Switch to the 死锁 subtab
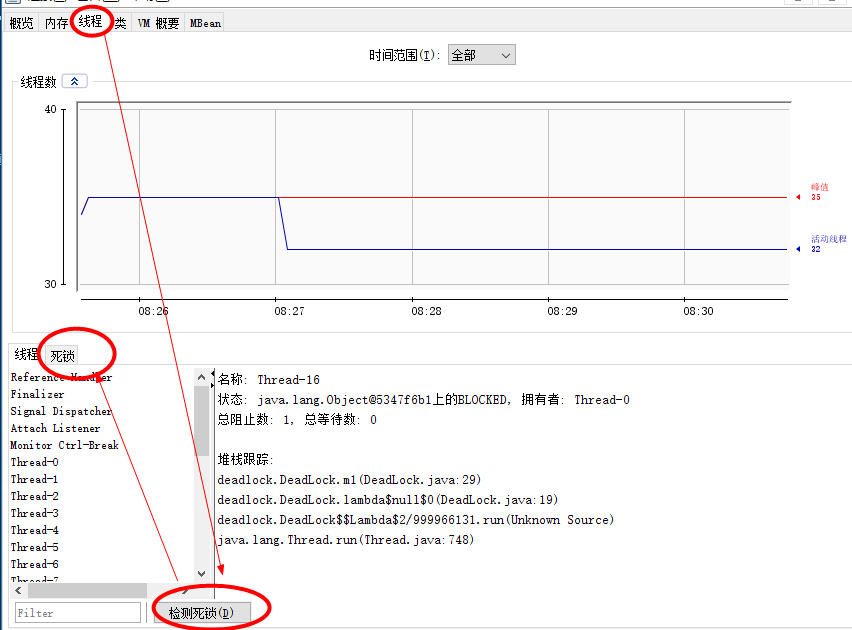 (63, 352)
